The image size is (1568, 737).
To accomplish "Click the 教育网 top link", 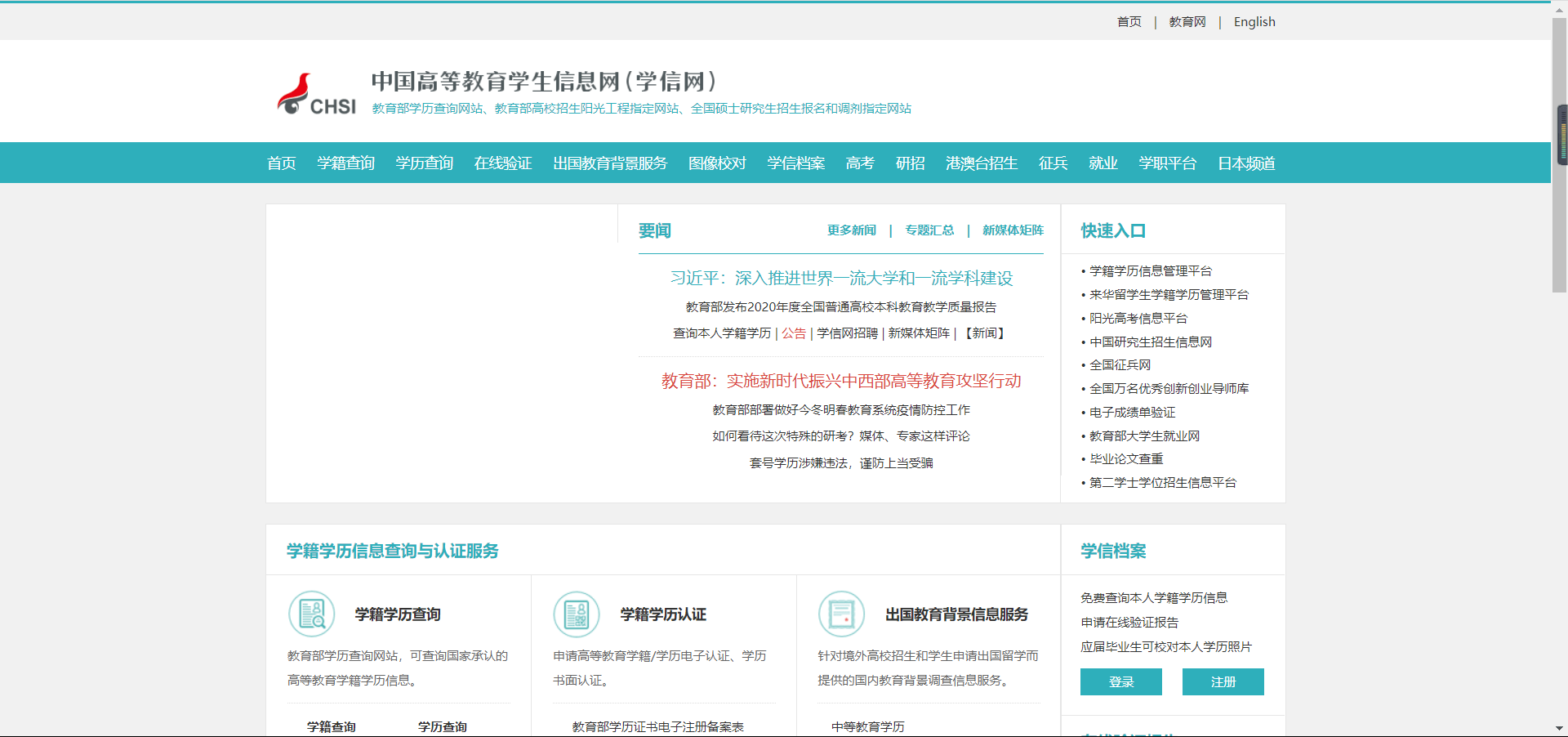I will tap(1187, 22).
